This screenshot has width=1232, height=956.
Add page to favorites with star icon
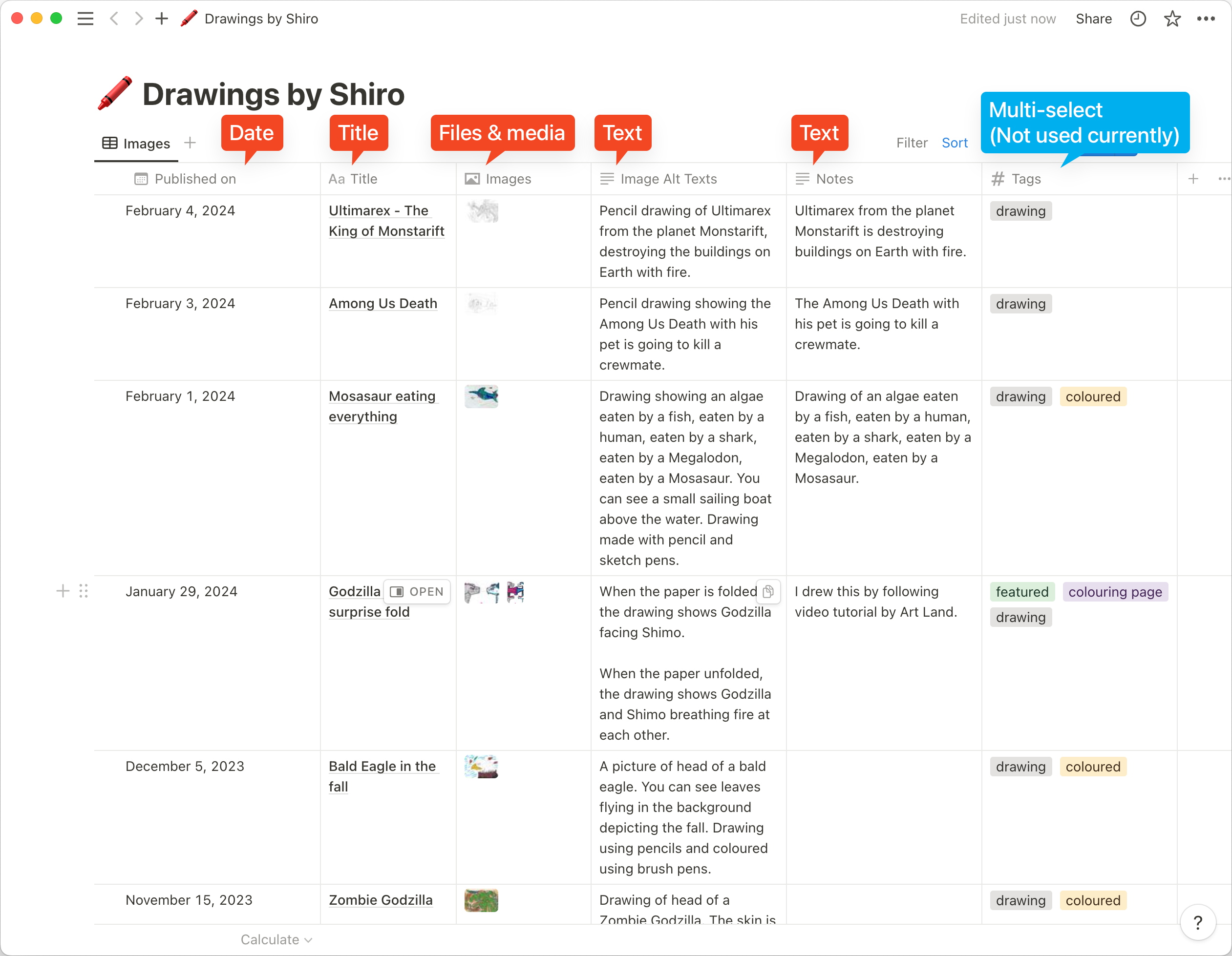pos(1172,19)
